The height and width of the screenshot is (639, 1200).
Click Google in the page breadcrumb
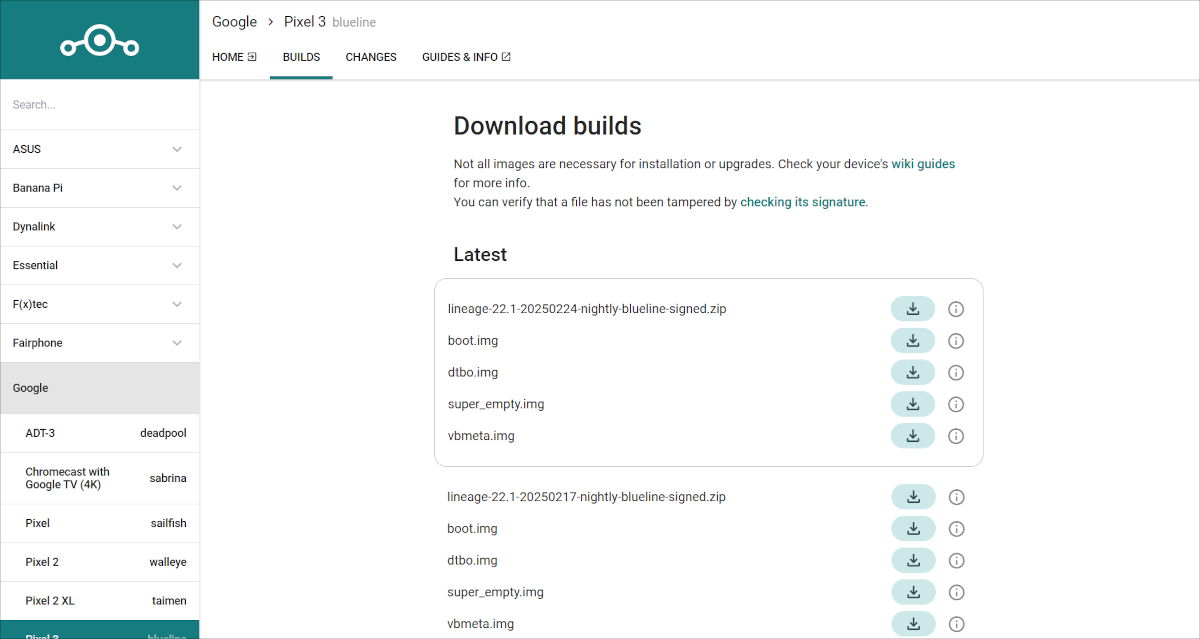coord(234,22)
